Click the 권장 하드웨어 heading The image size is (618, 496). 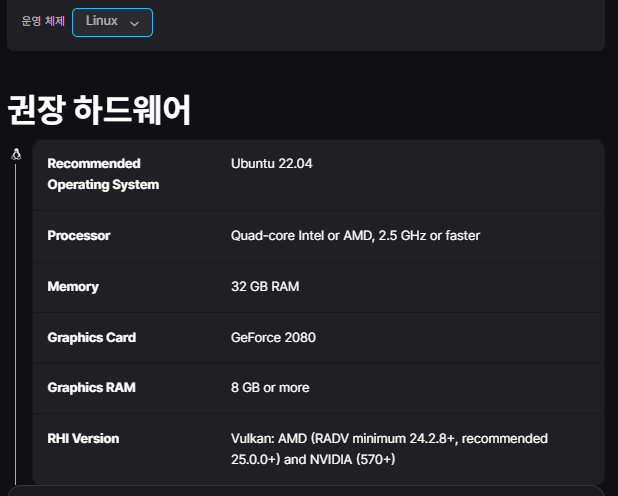click(99, 110)
